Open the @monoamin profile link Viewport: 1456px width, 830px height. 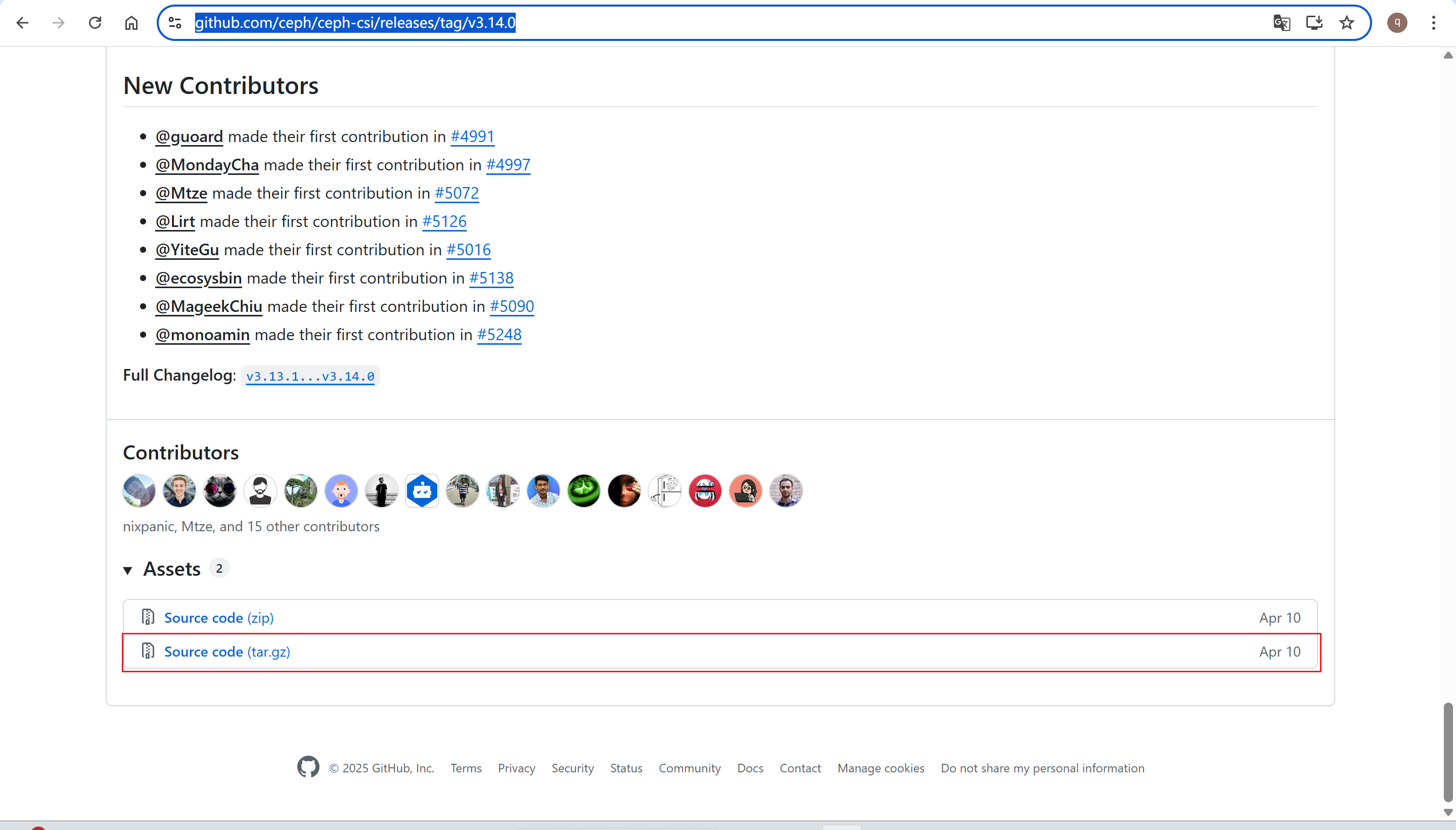[203, 335]
